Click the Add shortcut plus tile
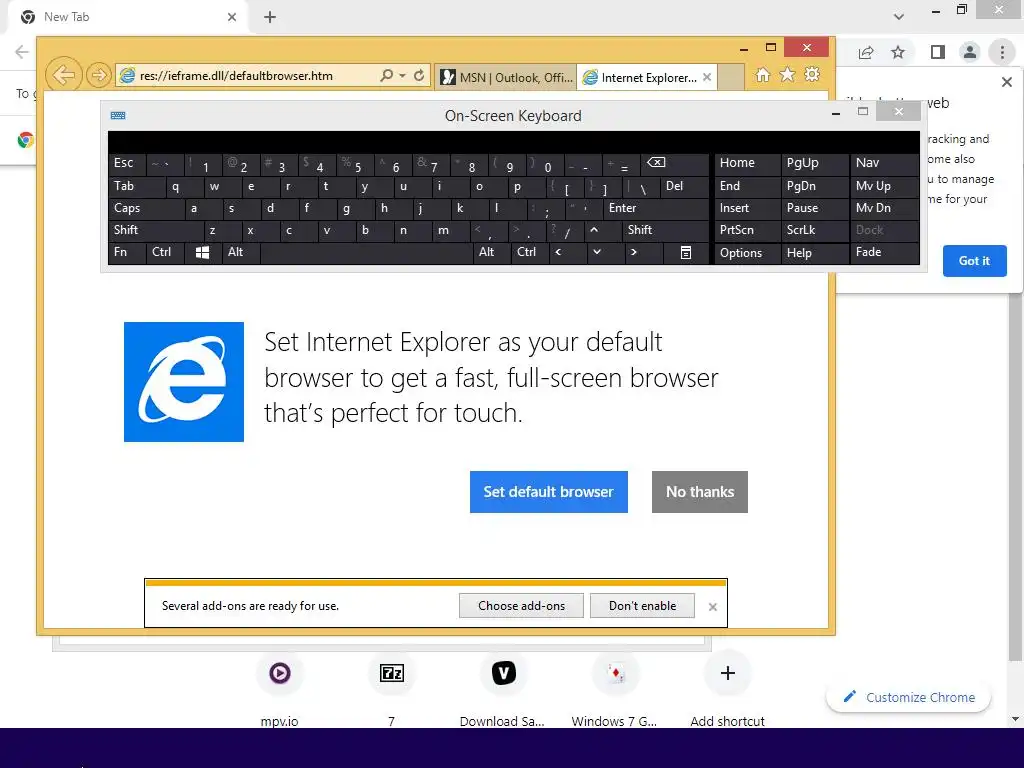Image resolution: width=1024 pixels, height=768 pixels. click(728, 673)
